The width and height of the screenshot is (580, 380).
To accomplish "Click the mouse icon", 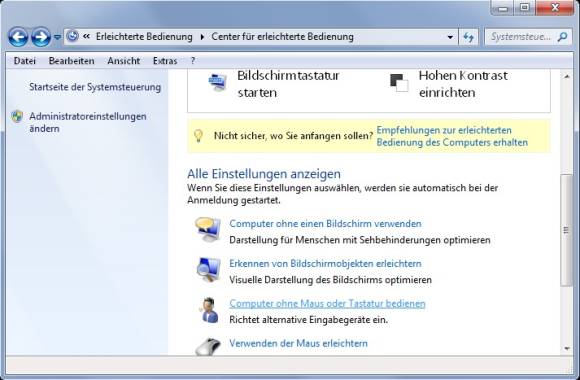I will point(208,347).
